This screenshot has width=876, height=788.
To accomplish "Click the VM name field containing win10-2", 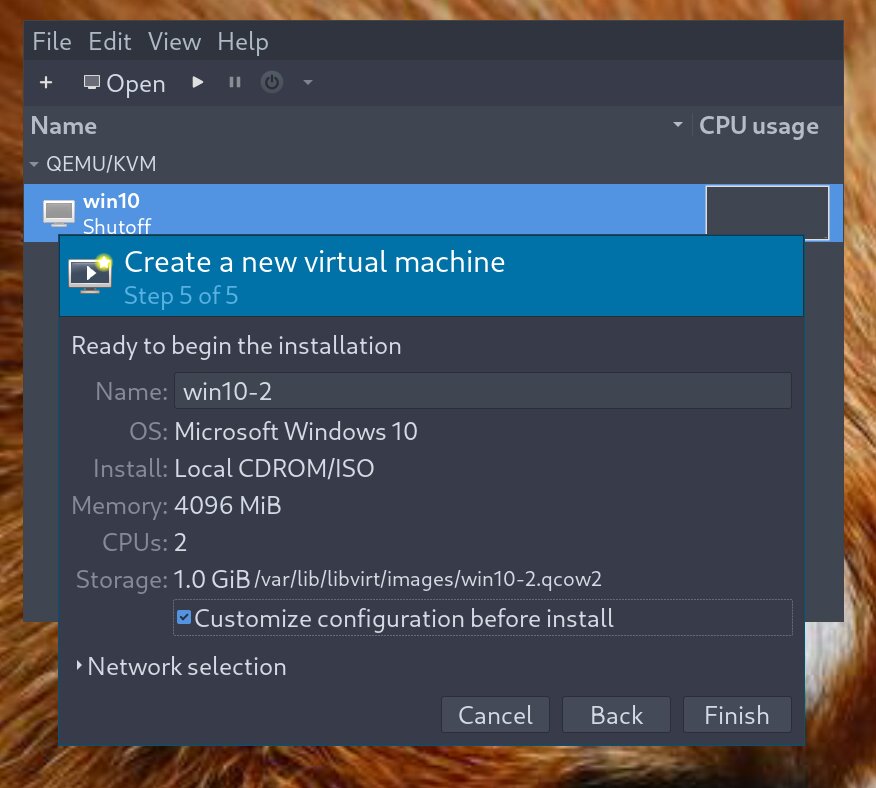I will click(483, 391).
